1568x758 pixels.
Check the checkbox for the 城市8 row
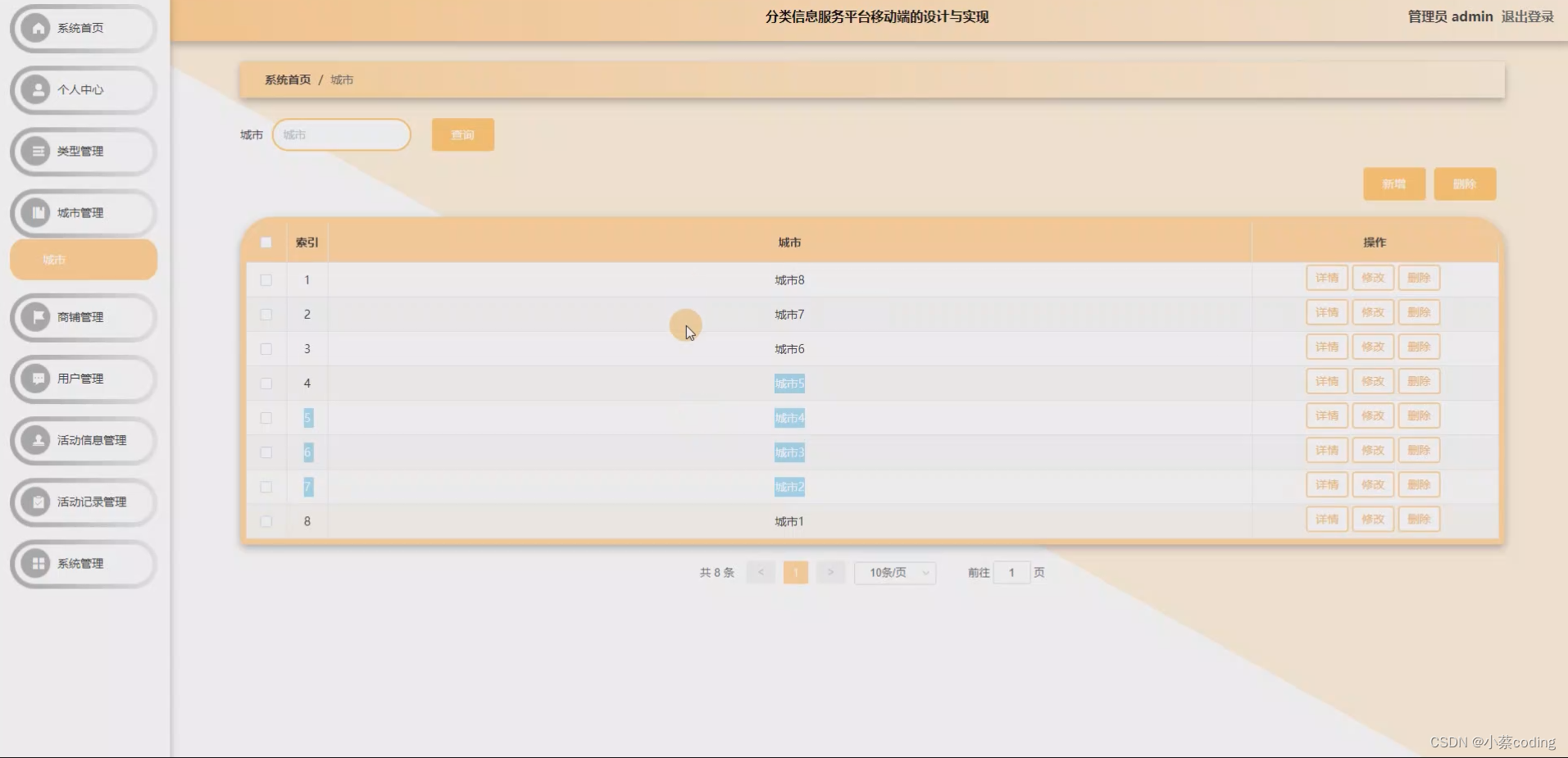point(266,279)
